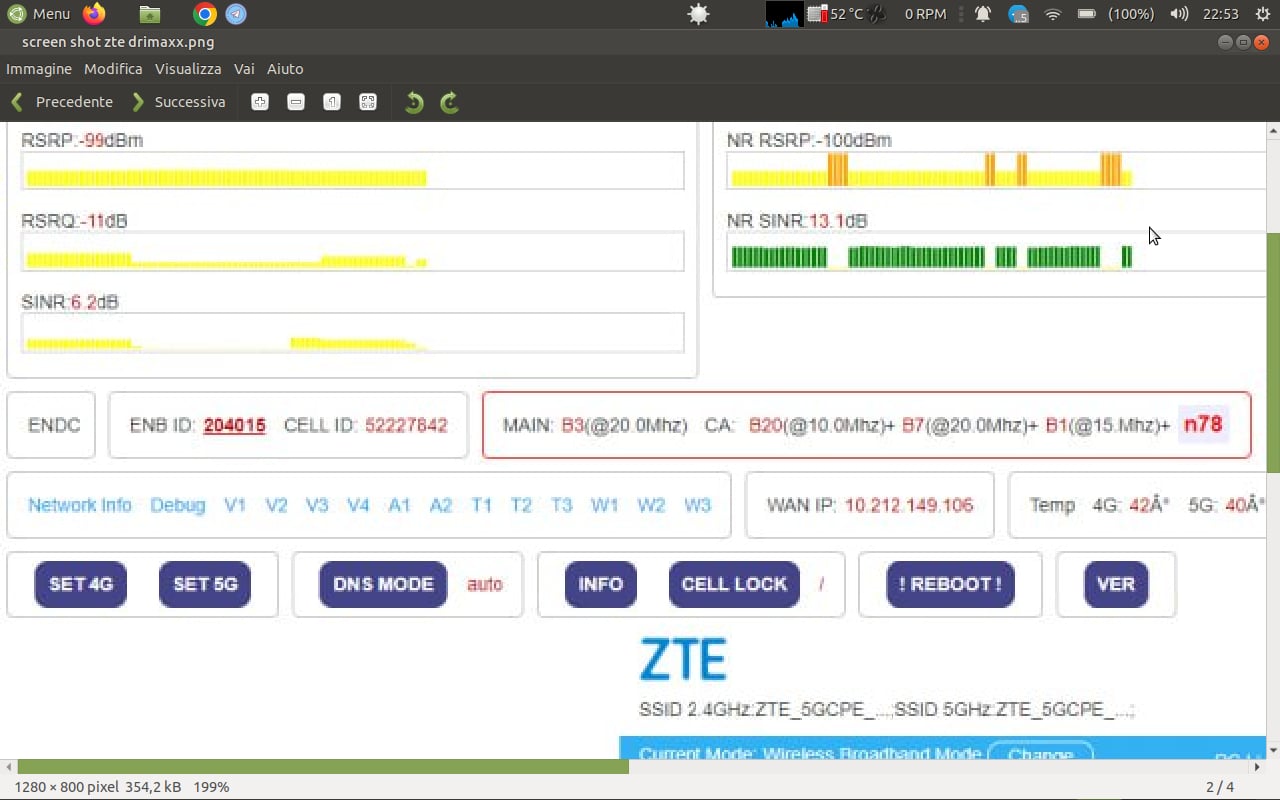Click the CELL ID value 52227642

tap(406, 425)
